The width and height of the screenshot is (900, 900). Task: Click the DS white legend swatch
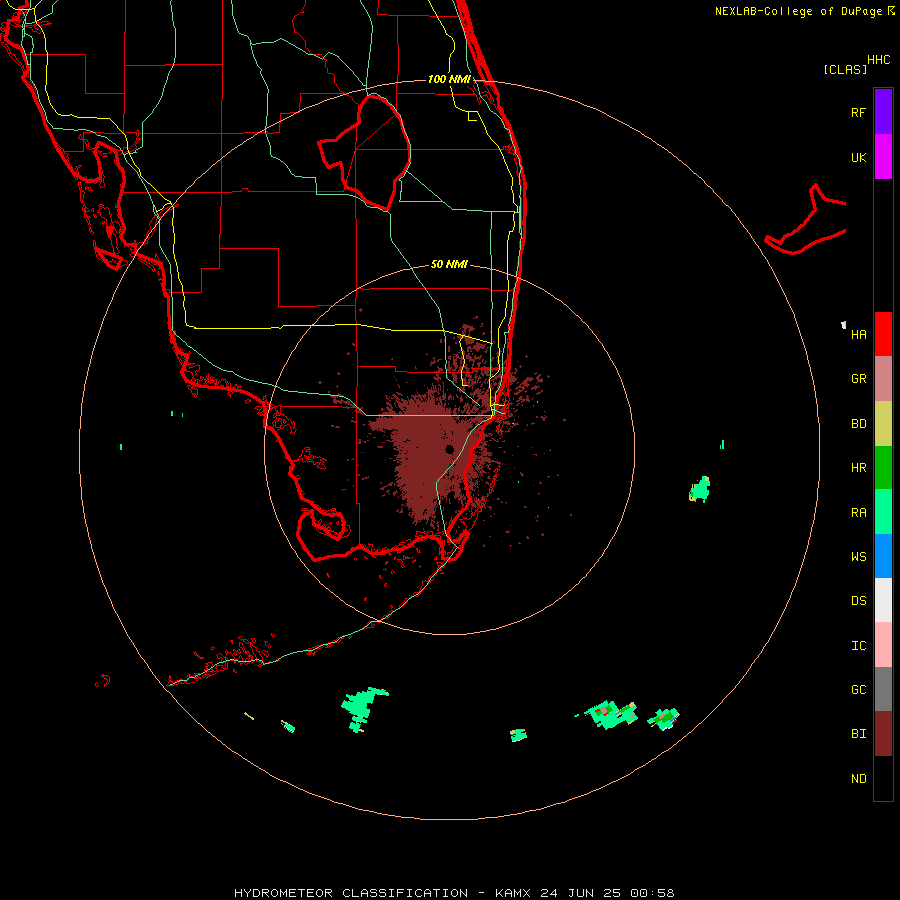click(883, 600)
